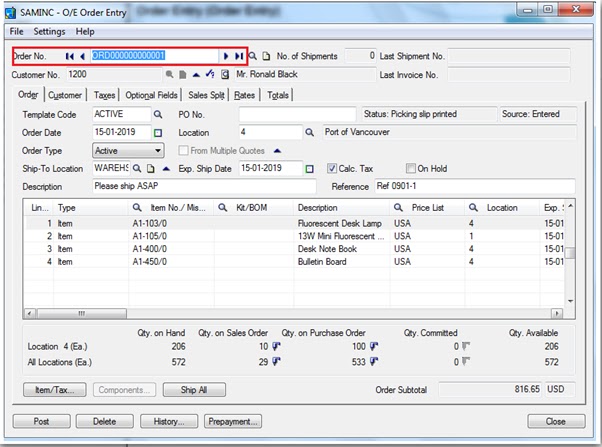The height and width of the screenshot is (447, 602).
Task: Open customer credit check icon
Action: coord(210,74)
